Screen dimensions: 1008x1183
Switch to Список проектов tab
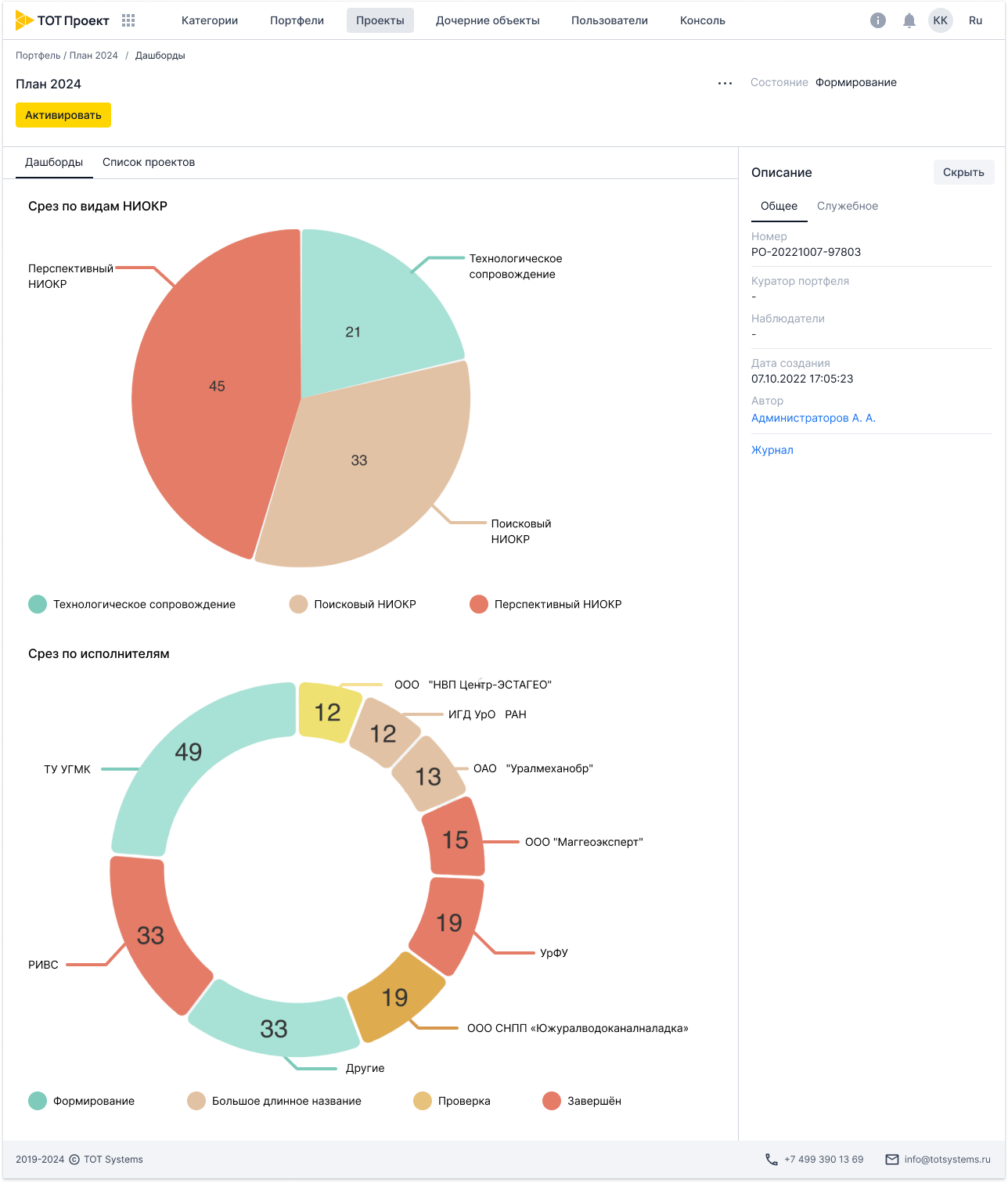pyautogui.click(x=149, y=163)
